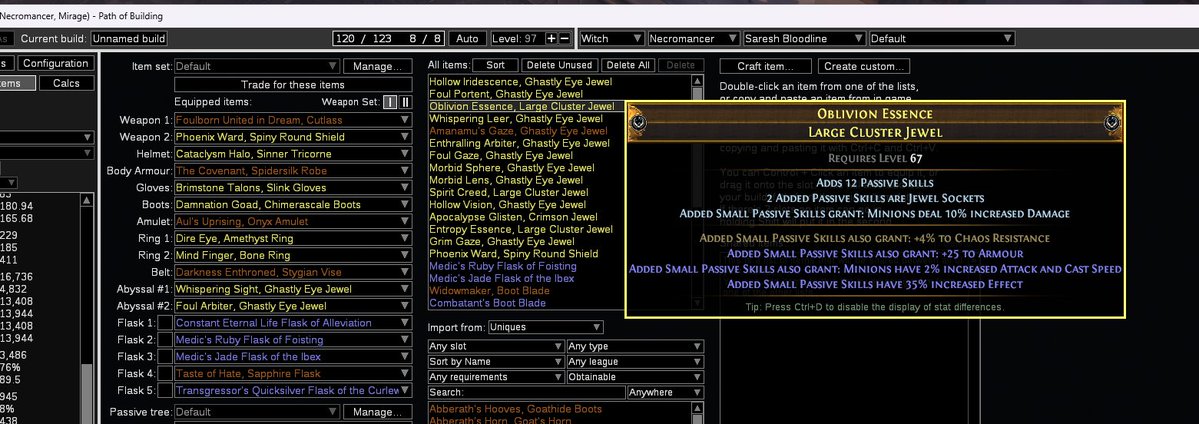Image resolution: width=1199 pixels, height=424 pixels.
Task: Open Obtainable filter dropdown
Action: click(635, 377)
